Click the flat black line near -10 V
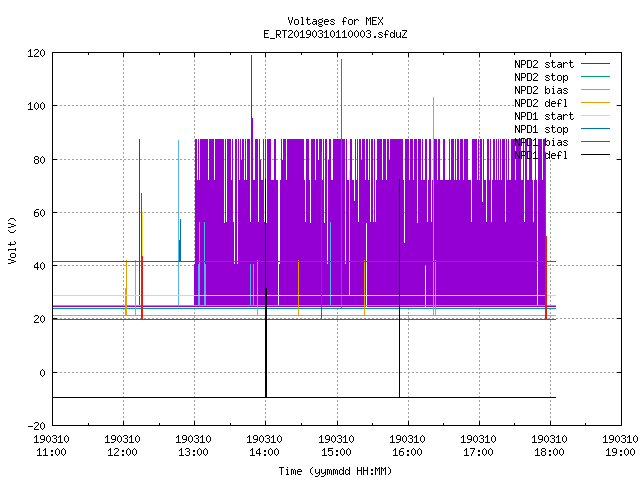 [304, 397]
